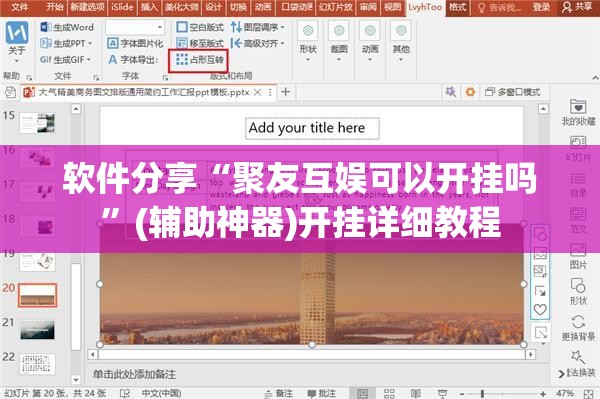Open 图层调序 dropdown
The height and width of the screenshot is (399, 600).
[x=258, y=27]
